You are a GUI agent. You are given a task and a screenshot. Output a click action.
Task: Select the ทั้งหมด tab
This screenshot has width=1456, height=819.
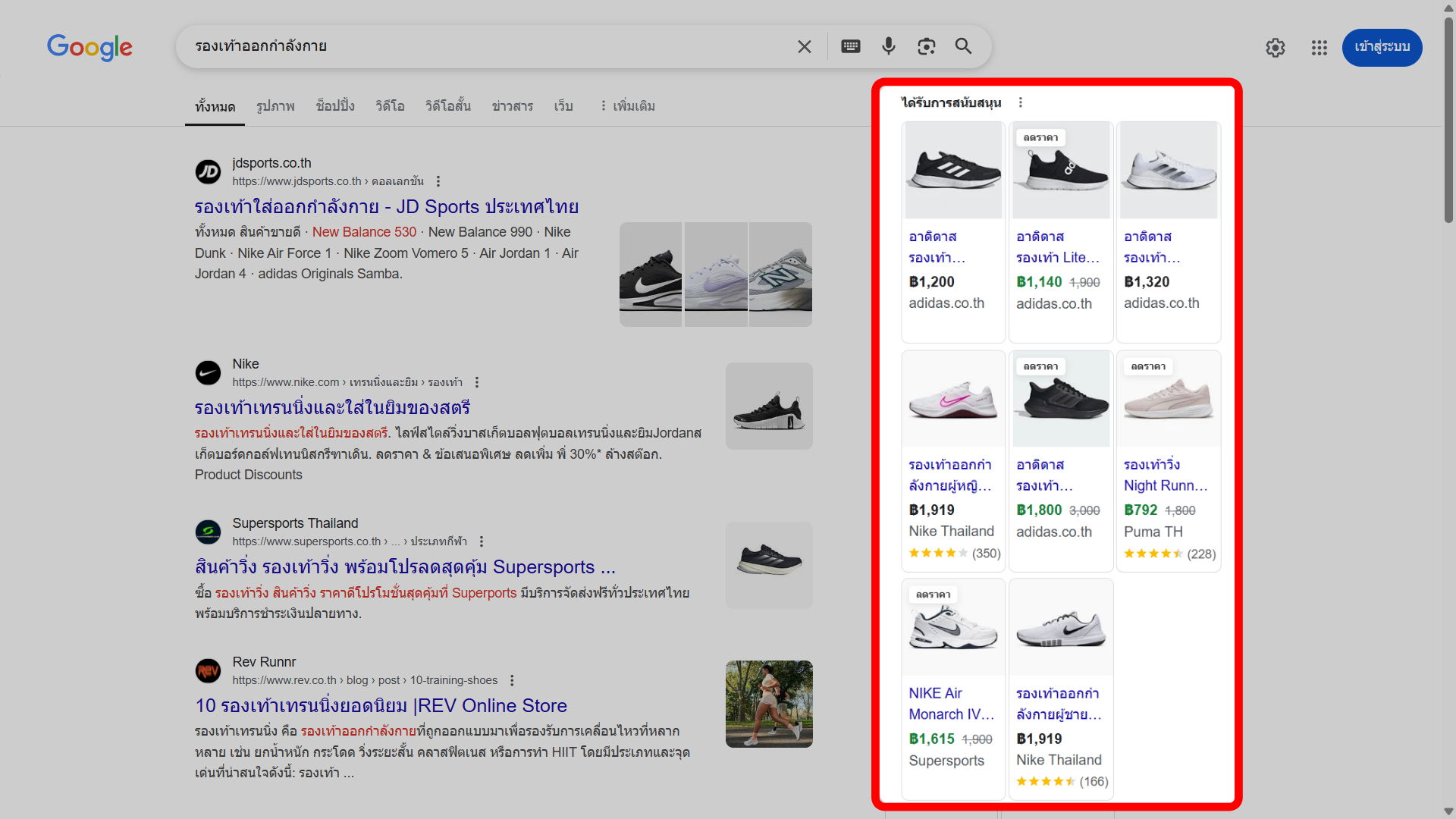click(x=215, y=106)
